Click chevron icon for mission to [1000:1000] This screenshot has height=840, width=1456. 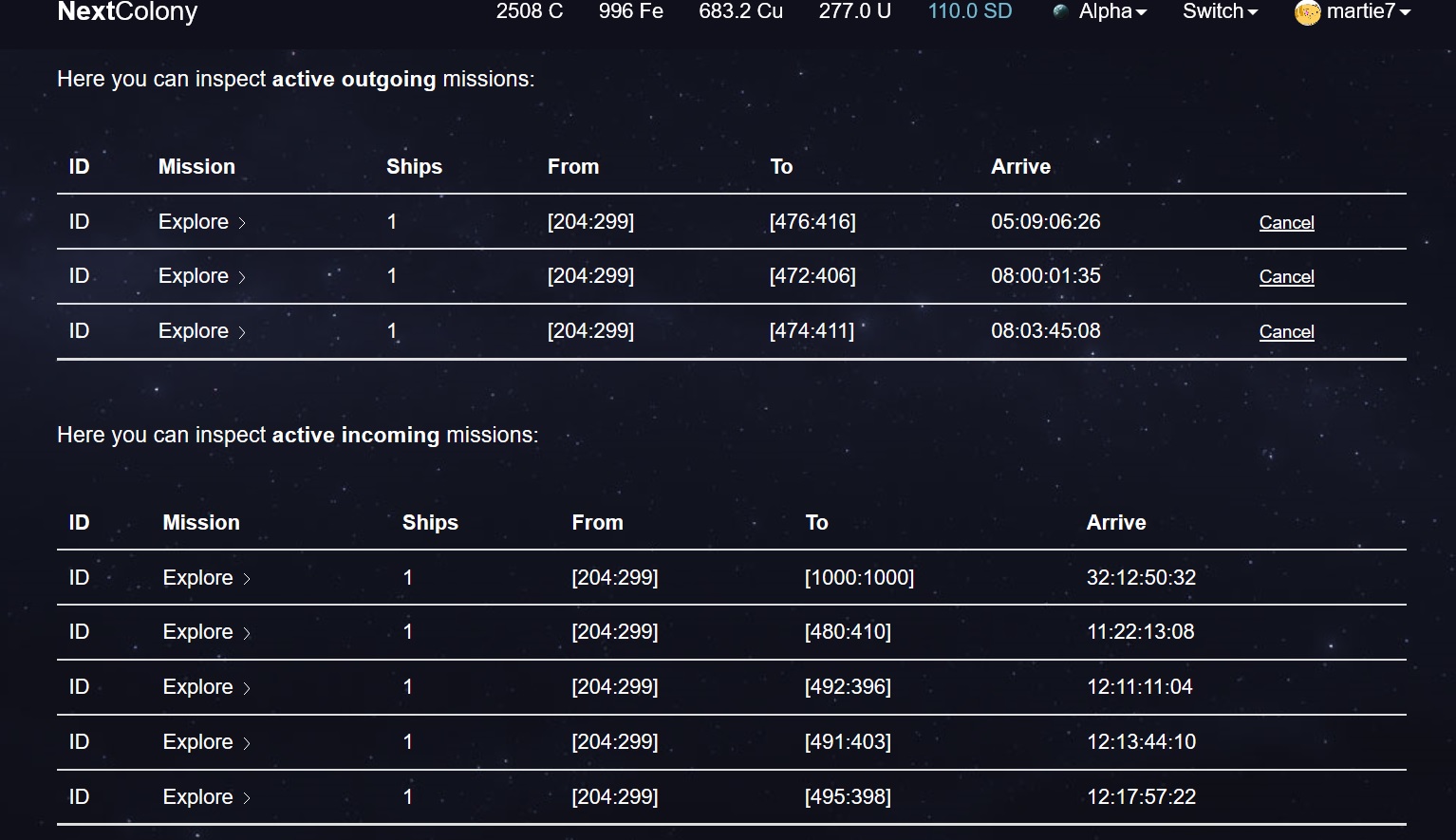247,579
